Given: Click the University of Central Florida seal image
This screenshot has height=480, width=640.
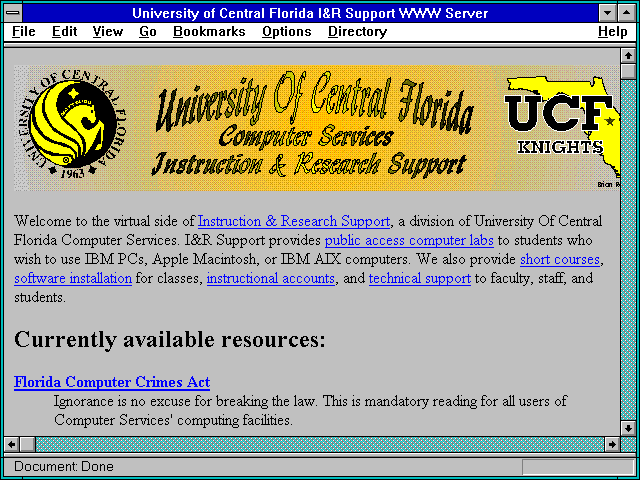Looking at the screenshot, I should pyautogui.click(x=73, y=124).
